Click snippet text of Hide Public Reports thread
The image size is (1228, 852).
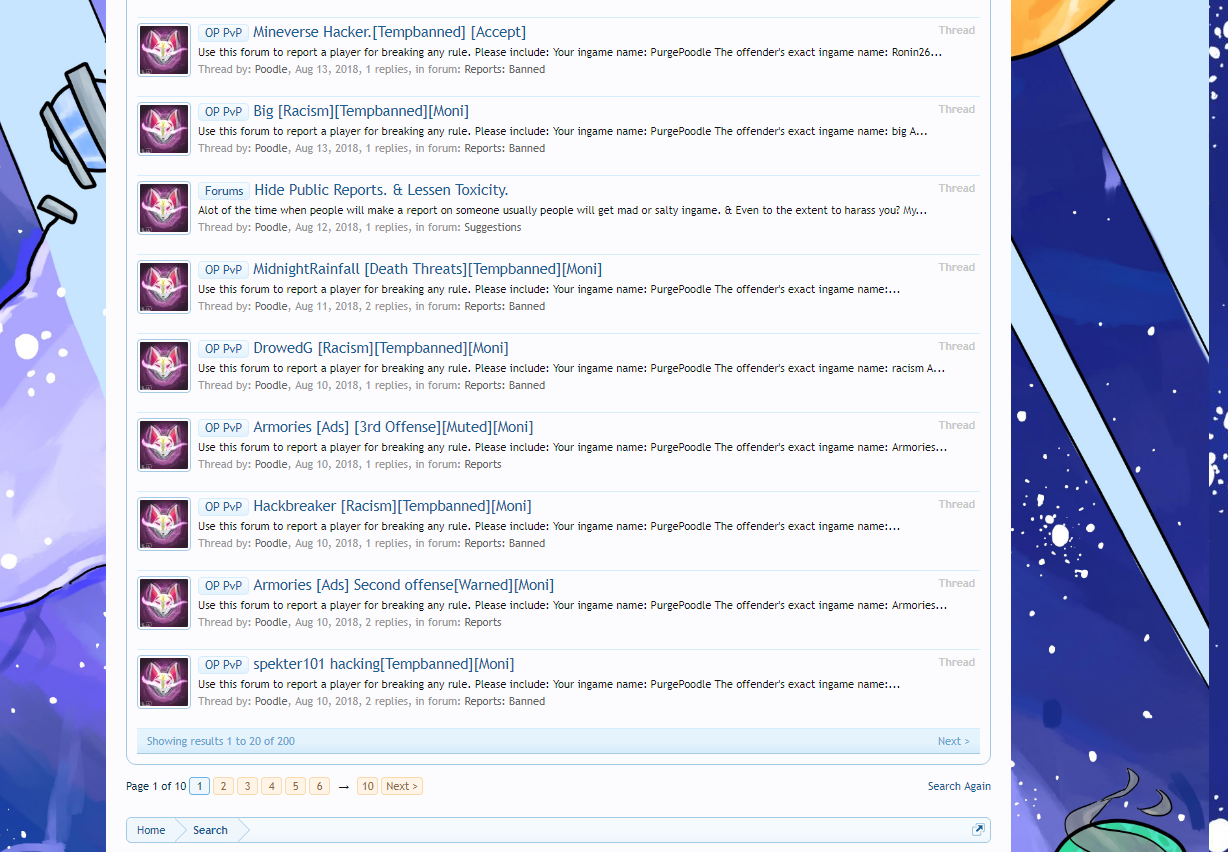click(x=562, y=210)
